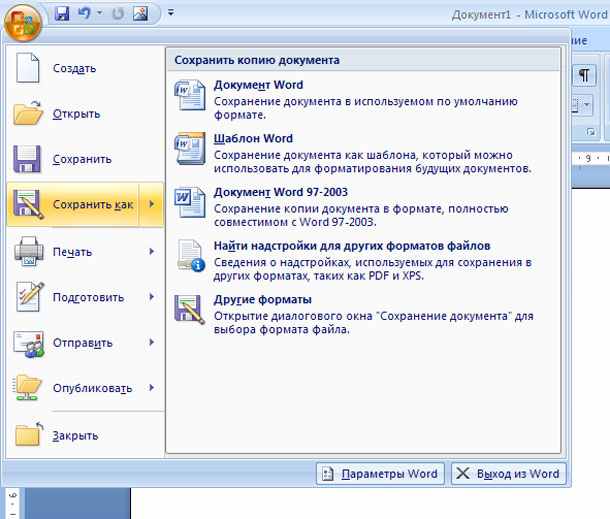This screenshot has height=519, width=610.
Task: Click add-ins info document icon
Action: (191, 256)
